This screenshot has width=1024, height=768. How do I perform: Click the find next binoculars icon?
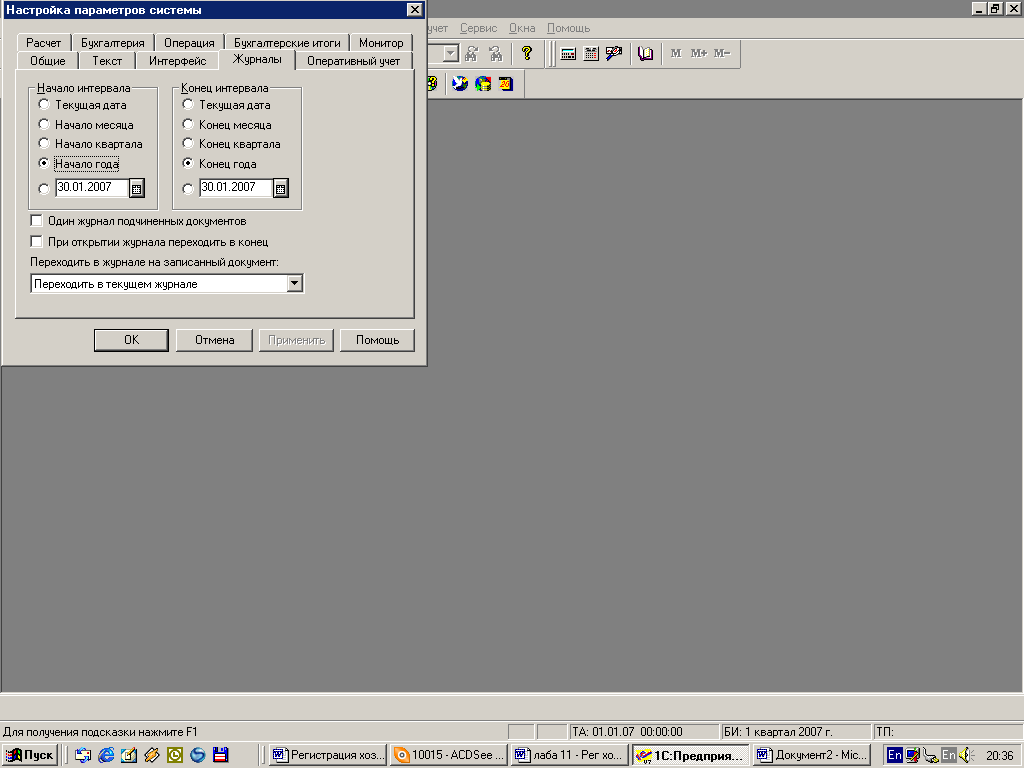[472, 54]
